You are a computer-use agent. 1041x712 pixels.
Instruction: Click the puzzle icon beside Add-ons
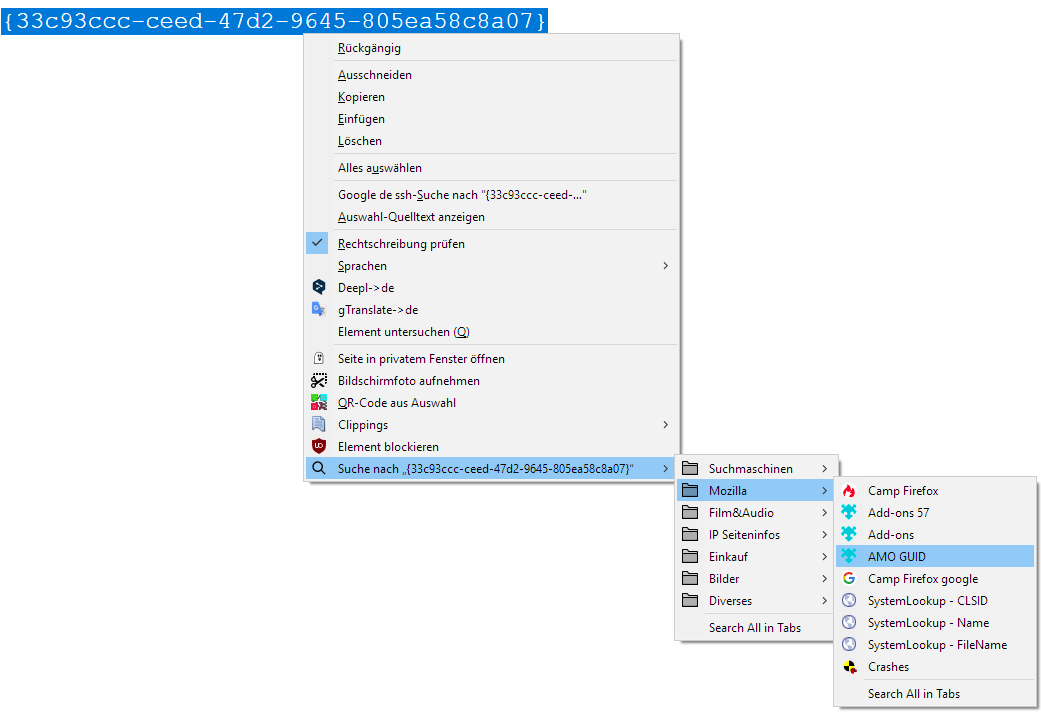849,534
